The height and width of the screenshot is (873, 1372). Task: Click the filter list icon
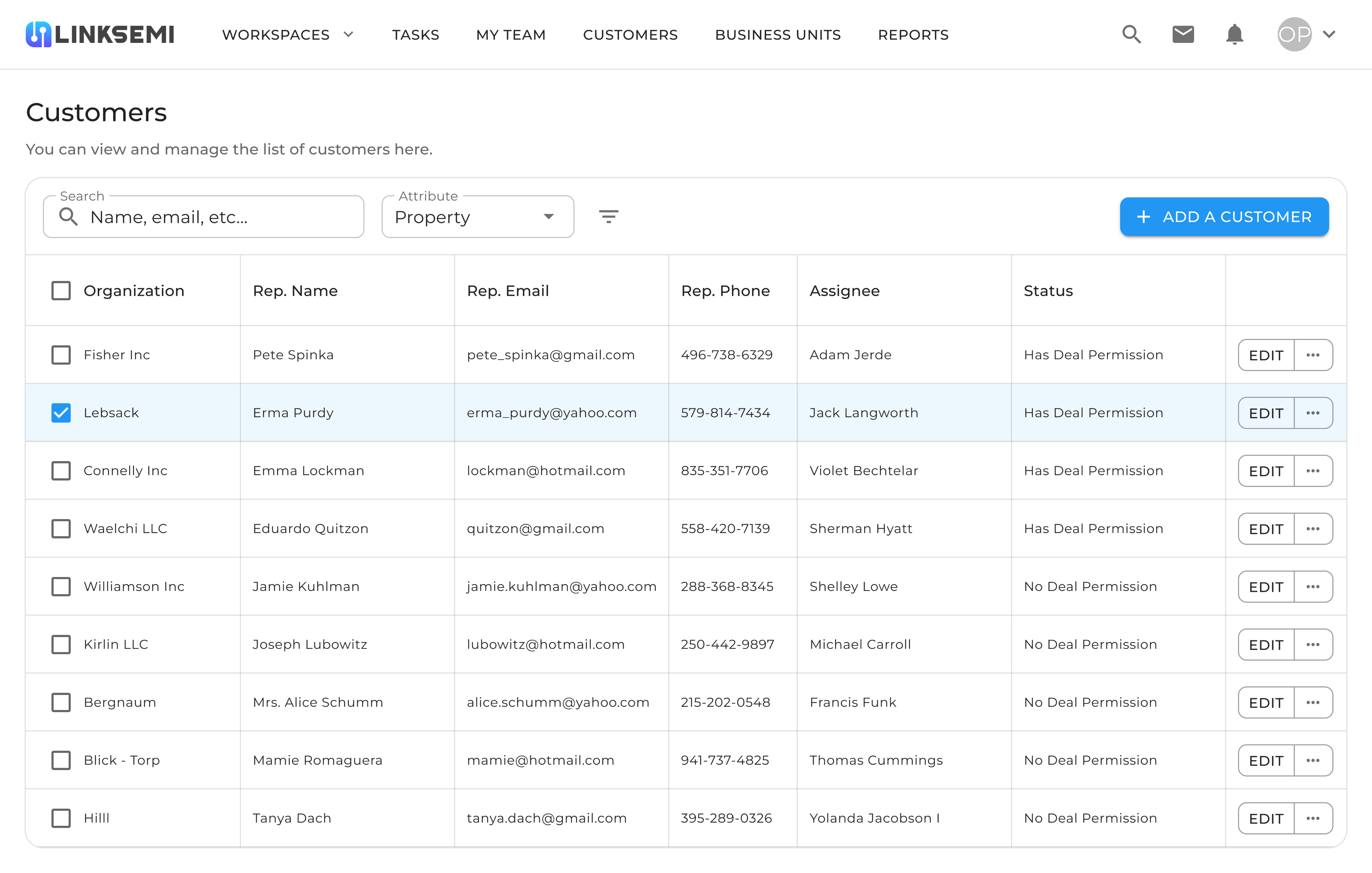(609, 217)
